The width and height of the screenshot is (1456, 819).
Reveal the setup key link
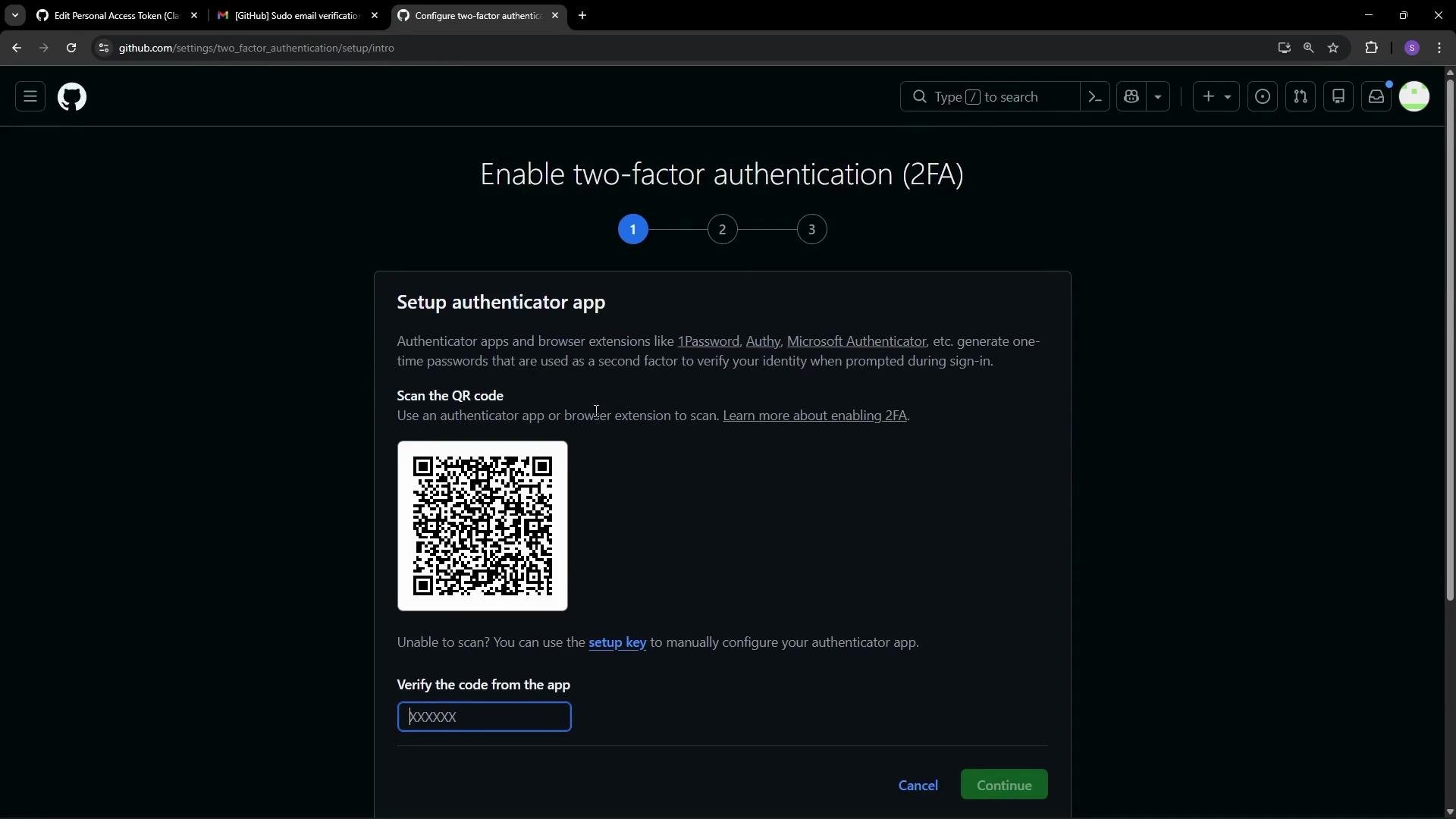click(x=617, y=642)
